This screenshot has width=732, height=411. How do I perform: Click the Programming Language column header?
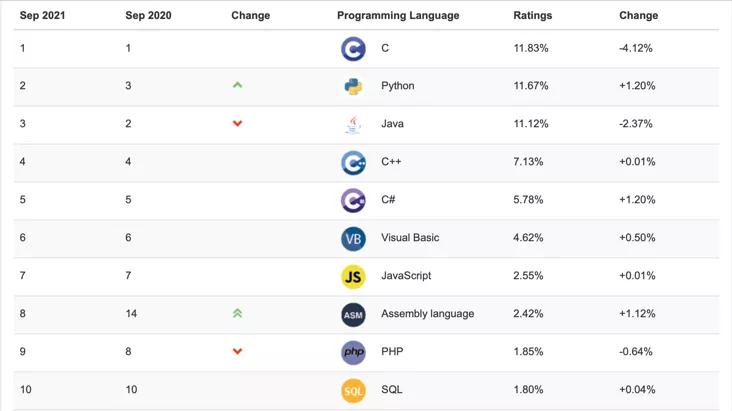[x=398, y=16]
